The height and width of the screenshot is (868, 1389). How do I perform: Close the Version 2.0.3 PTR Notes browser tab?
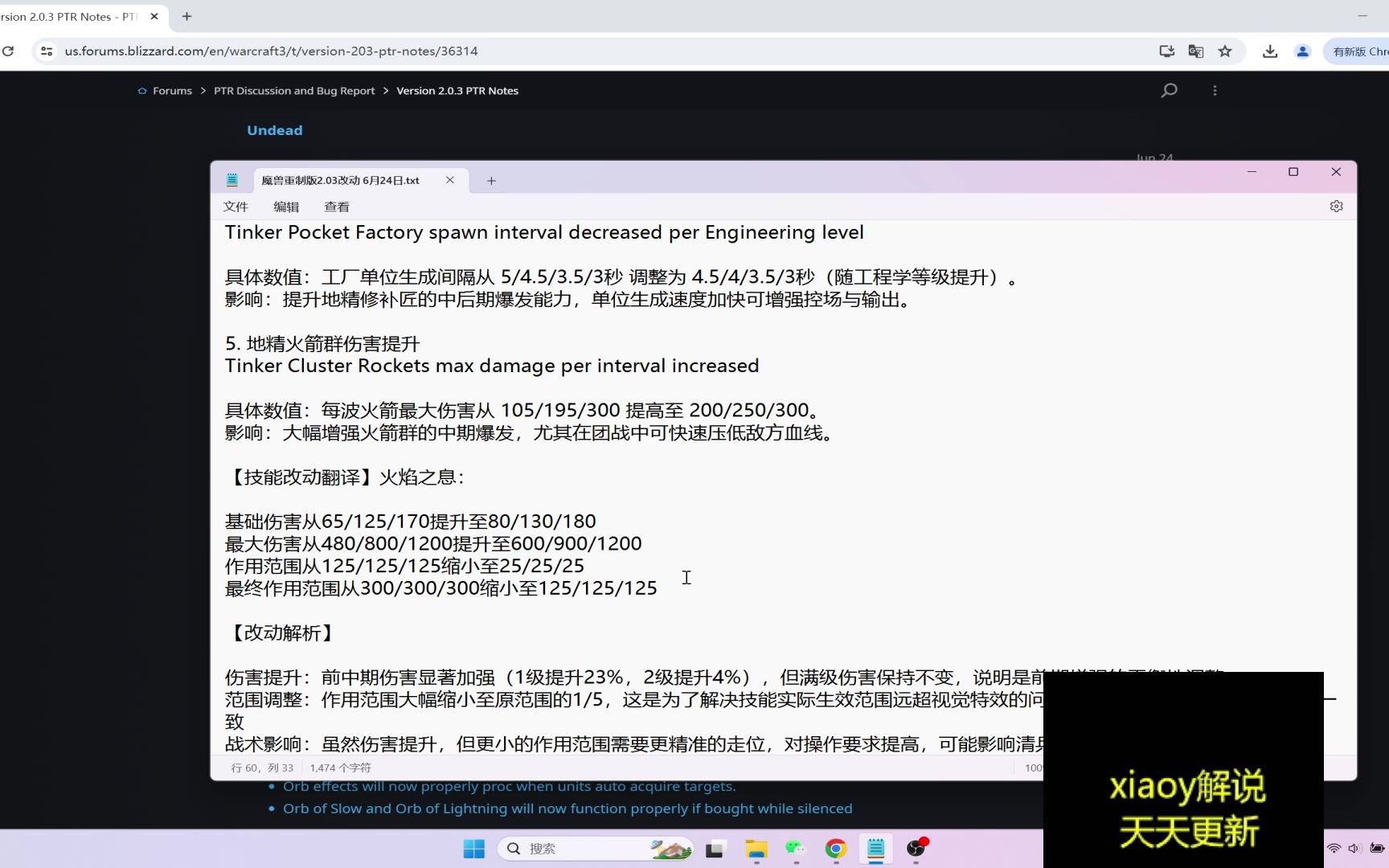coord(154,16)
